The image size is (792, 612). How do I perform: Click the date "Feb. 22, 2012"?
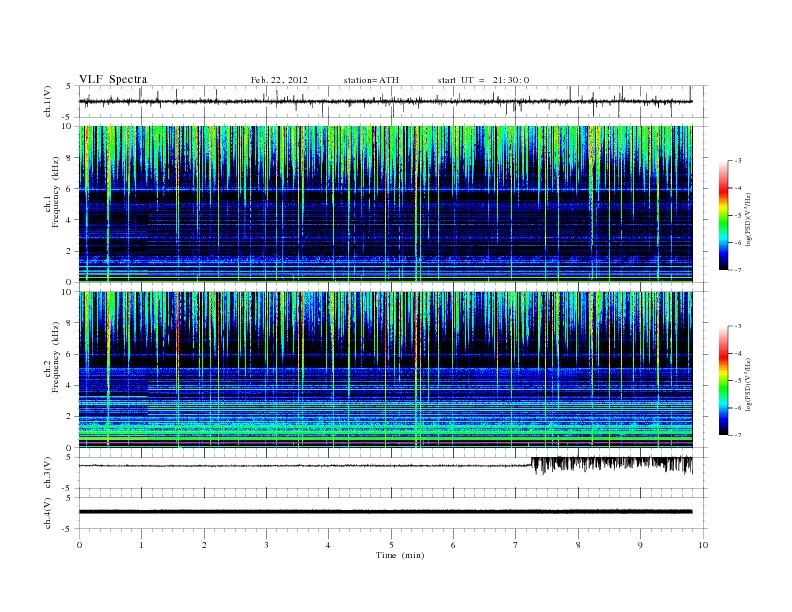tap(279, 80)
